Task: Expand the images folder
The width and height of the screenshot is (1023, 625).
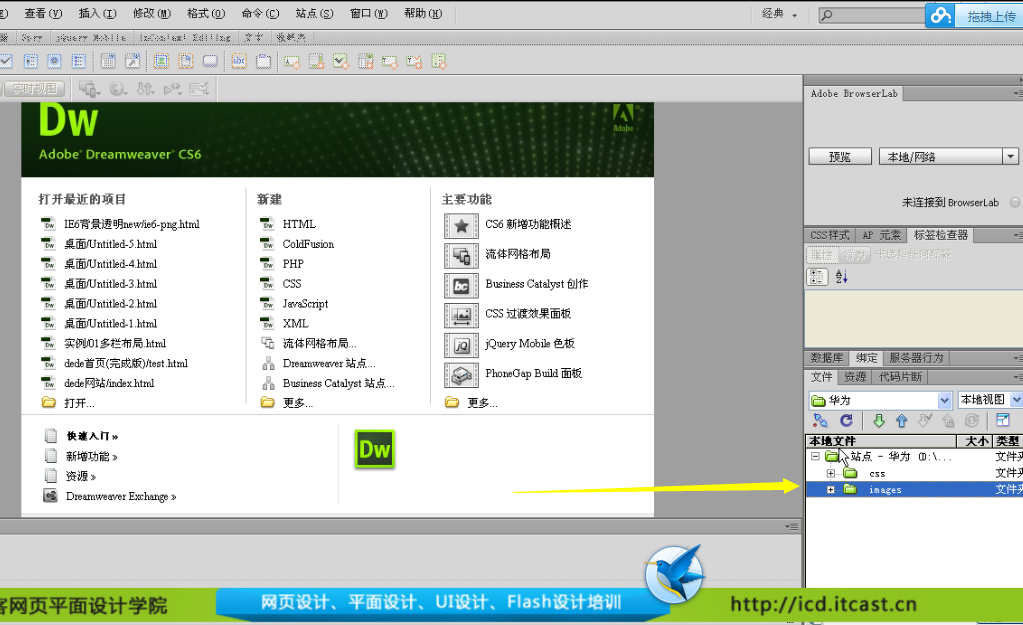Action: (831, 489)
